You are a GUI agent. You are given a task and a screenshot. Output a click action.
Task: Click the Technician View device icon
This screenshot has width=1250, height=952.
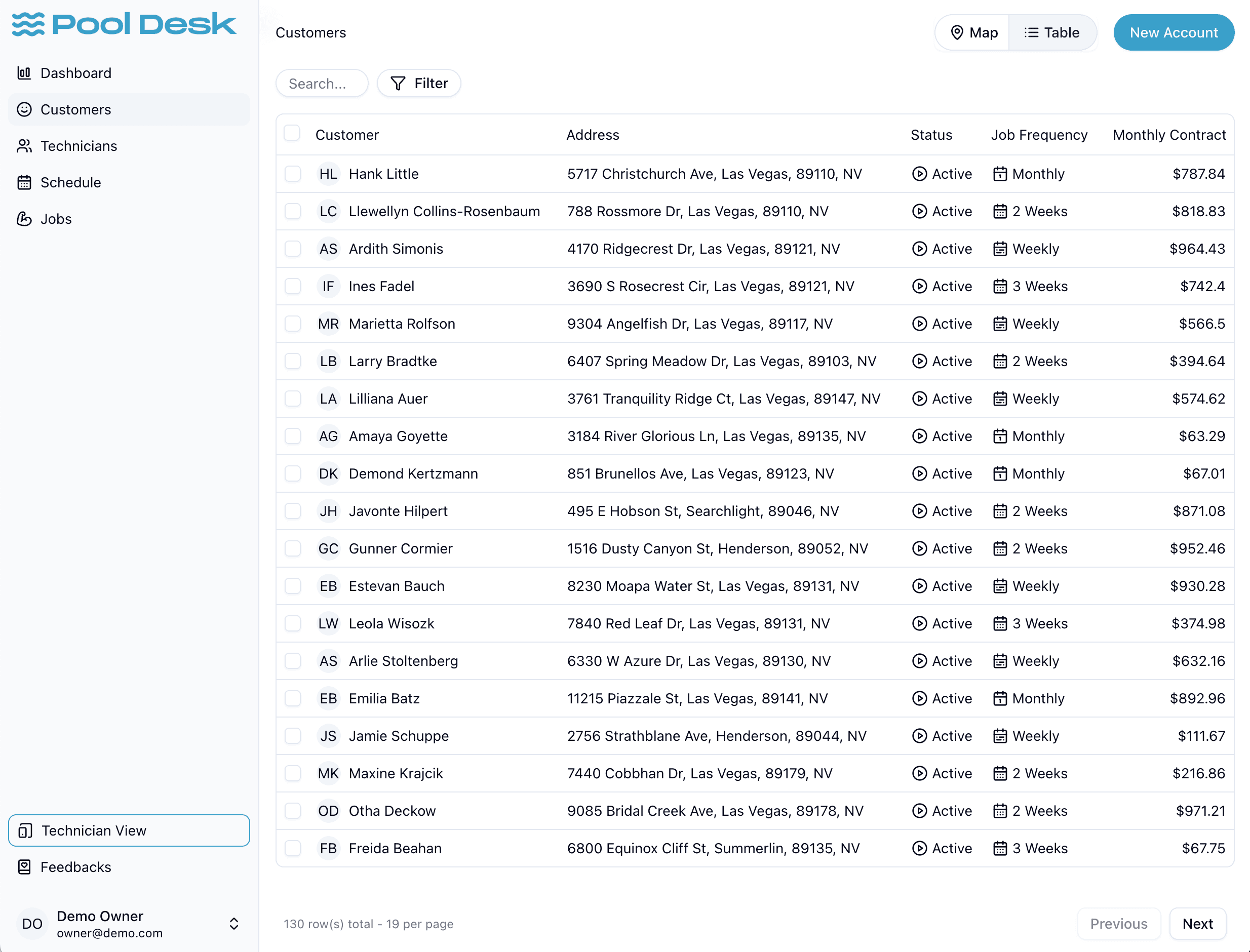[25, 831]
